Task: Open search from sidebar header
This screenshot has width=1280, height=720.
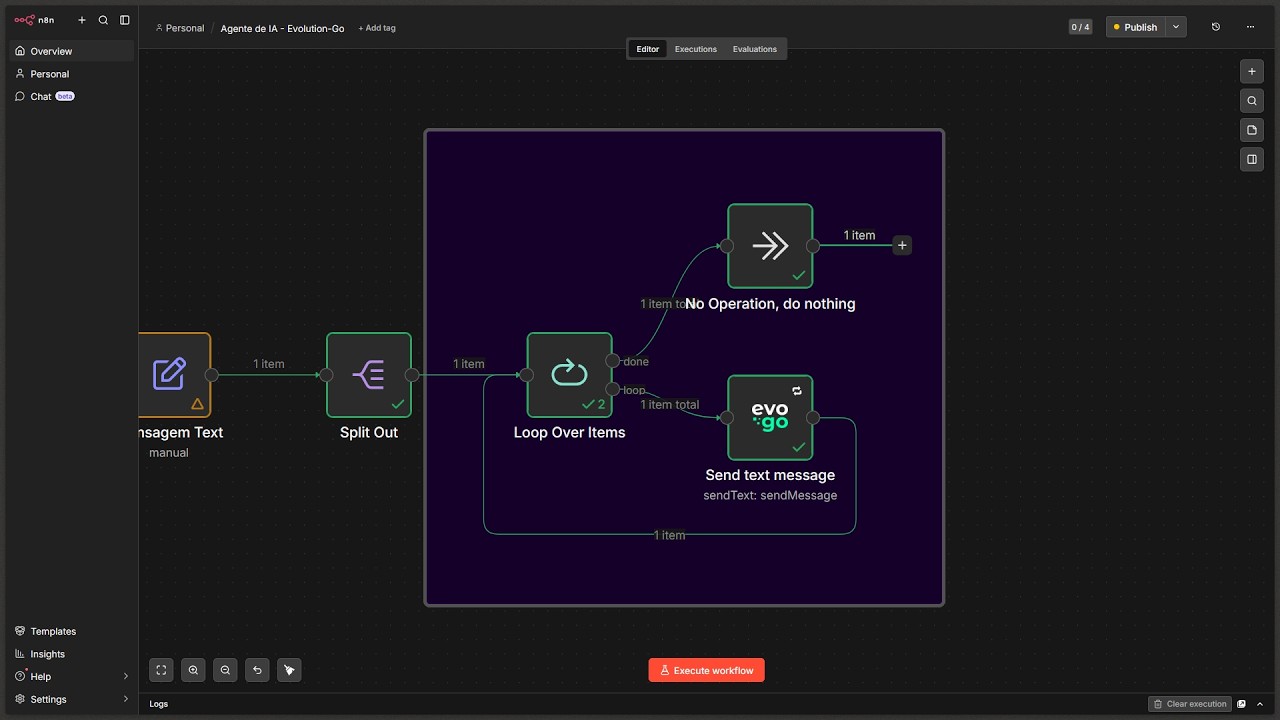Action: 103,20
